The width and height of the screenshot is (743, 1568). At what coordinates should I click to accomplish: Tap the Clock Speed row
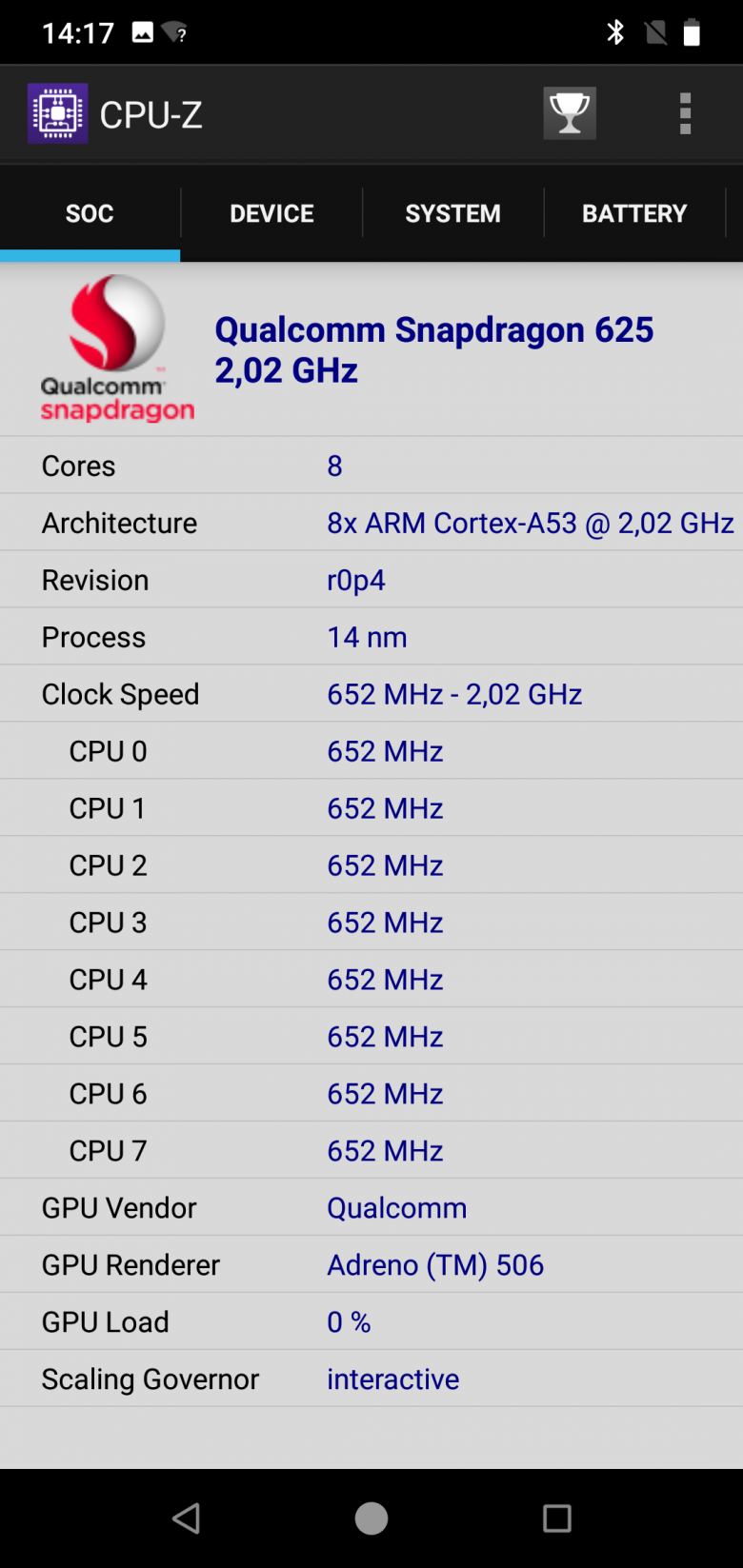[371, 694]
